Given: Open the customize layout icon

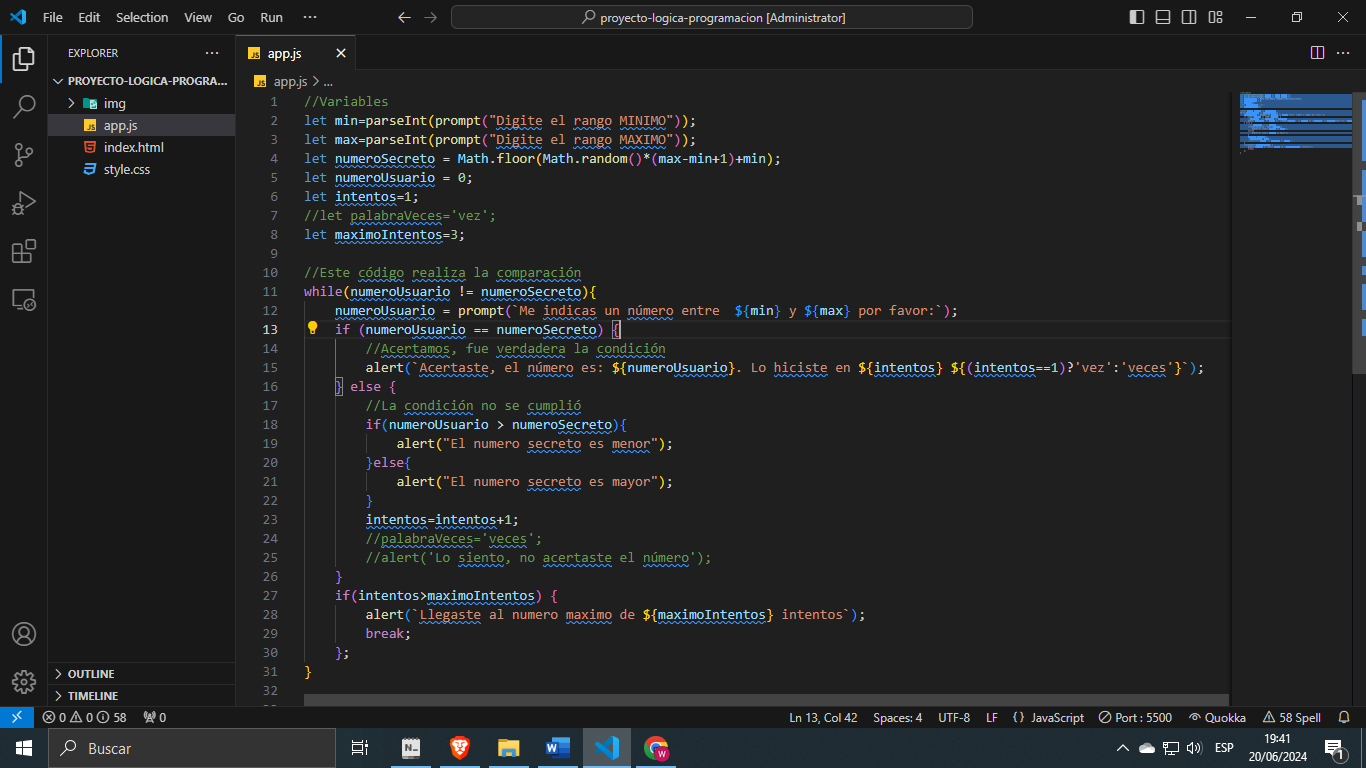Looking at the screenshot, I should click(x=1215, y=17).
